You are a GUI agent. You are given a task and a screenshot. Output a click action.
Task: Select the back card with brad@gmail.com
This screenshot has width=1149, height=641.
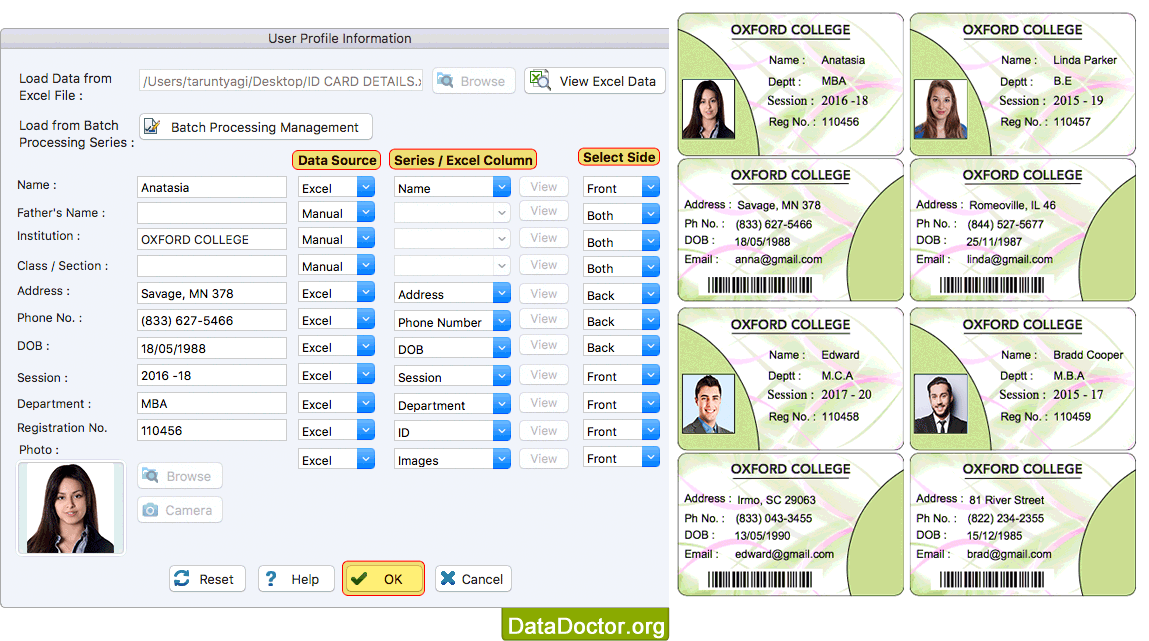(x=1022, y=525)
